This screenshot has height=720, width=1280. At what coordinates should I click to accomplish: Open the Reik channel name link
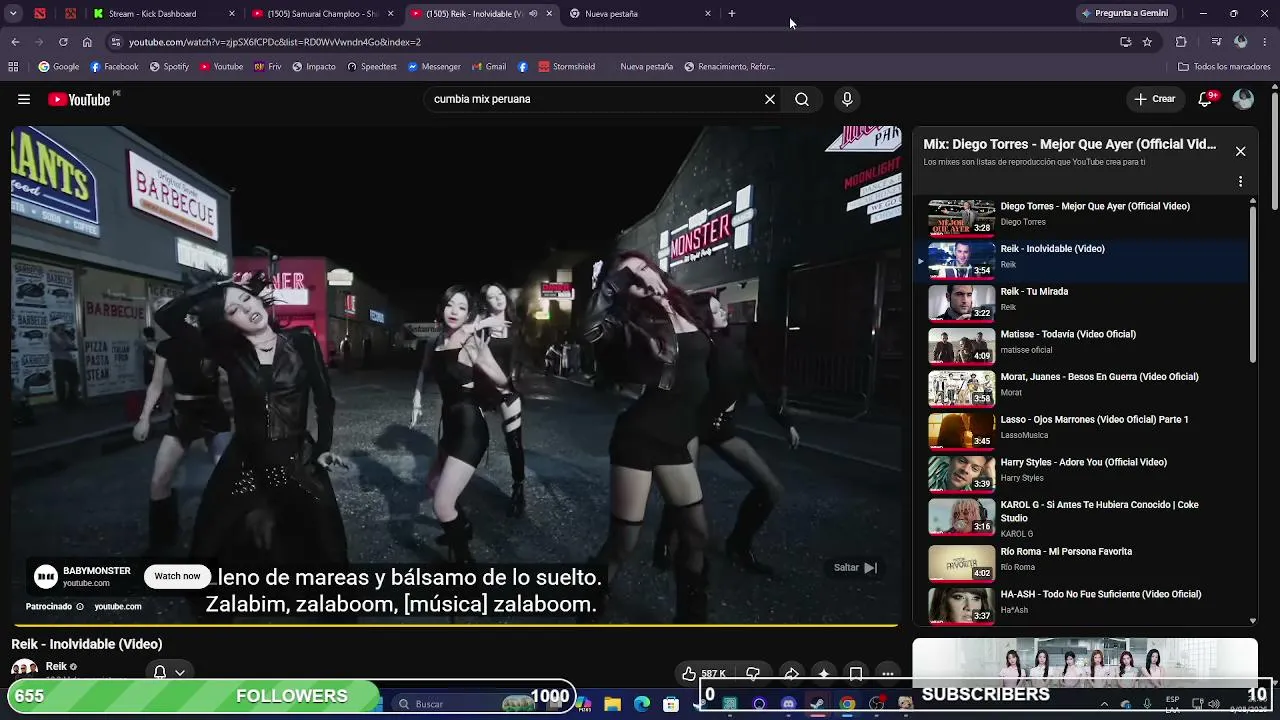pos(56,666)
